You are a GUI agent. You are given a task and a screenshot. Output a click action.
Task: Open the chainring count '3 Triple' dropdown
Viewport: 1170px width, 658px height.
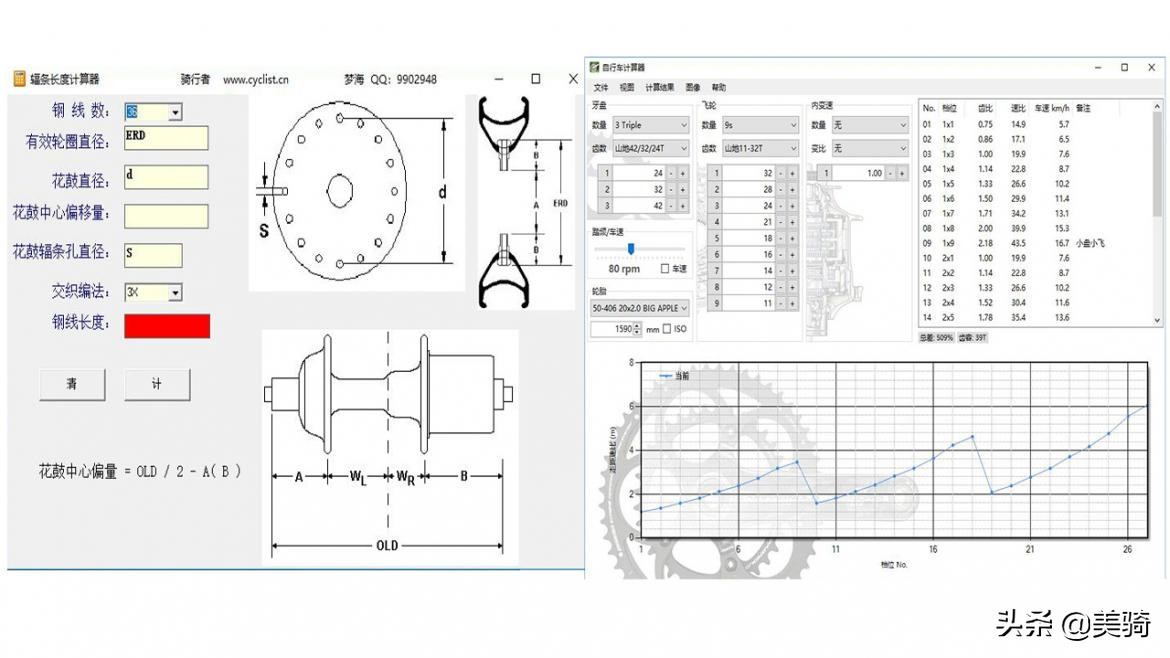coord(651,125)
